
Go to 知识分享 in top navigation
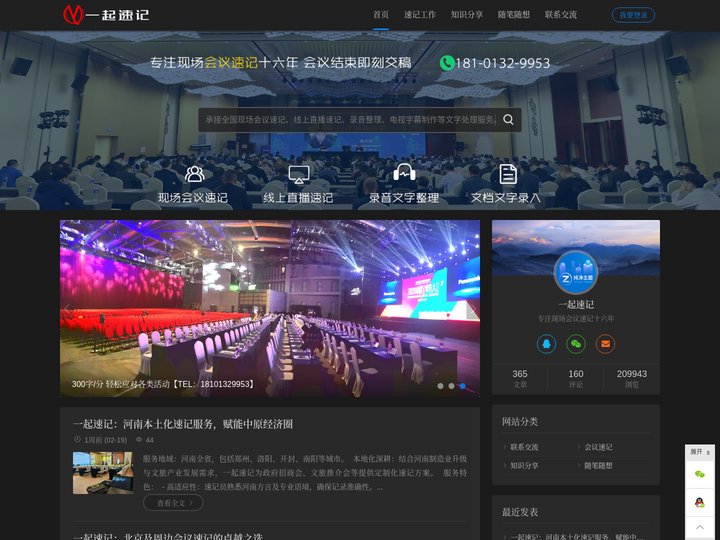(467, 15)
